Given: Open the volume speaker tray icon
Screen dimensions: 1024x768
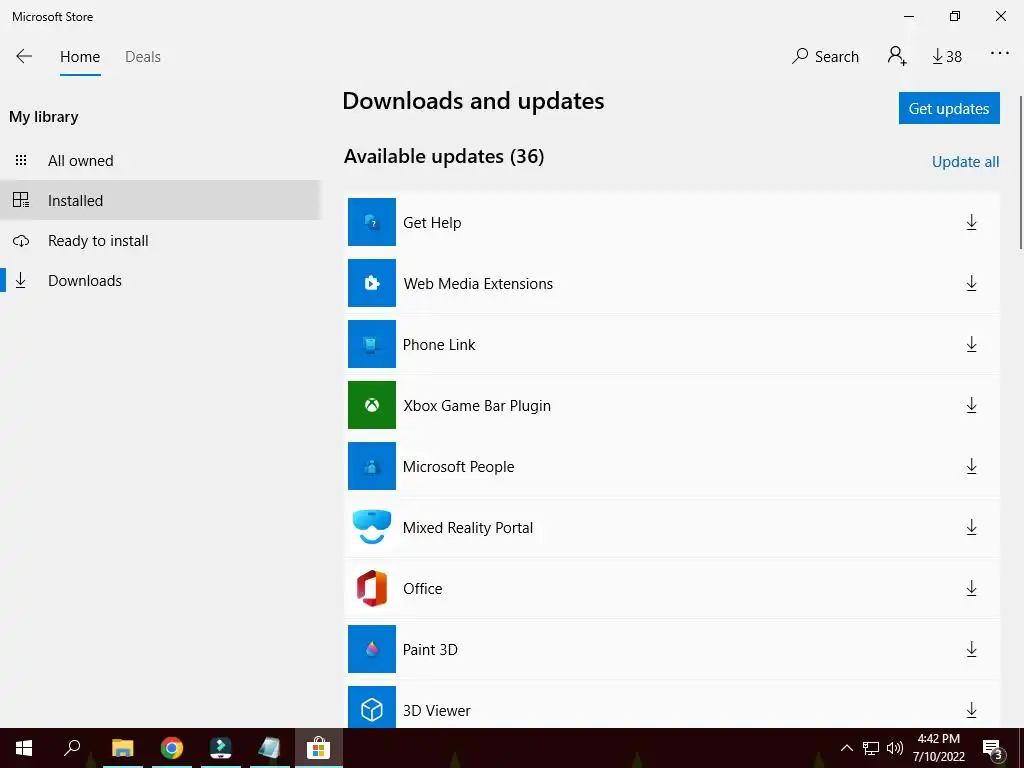Looking at the screenshot, I should 895,748.
